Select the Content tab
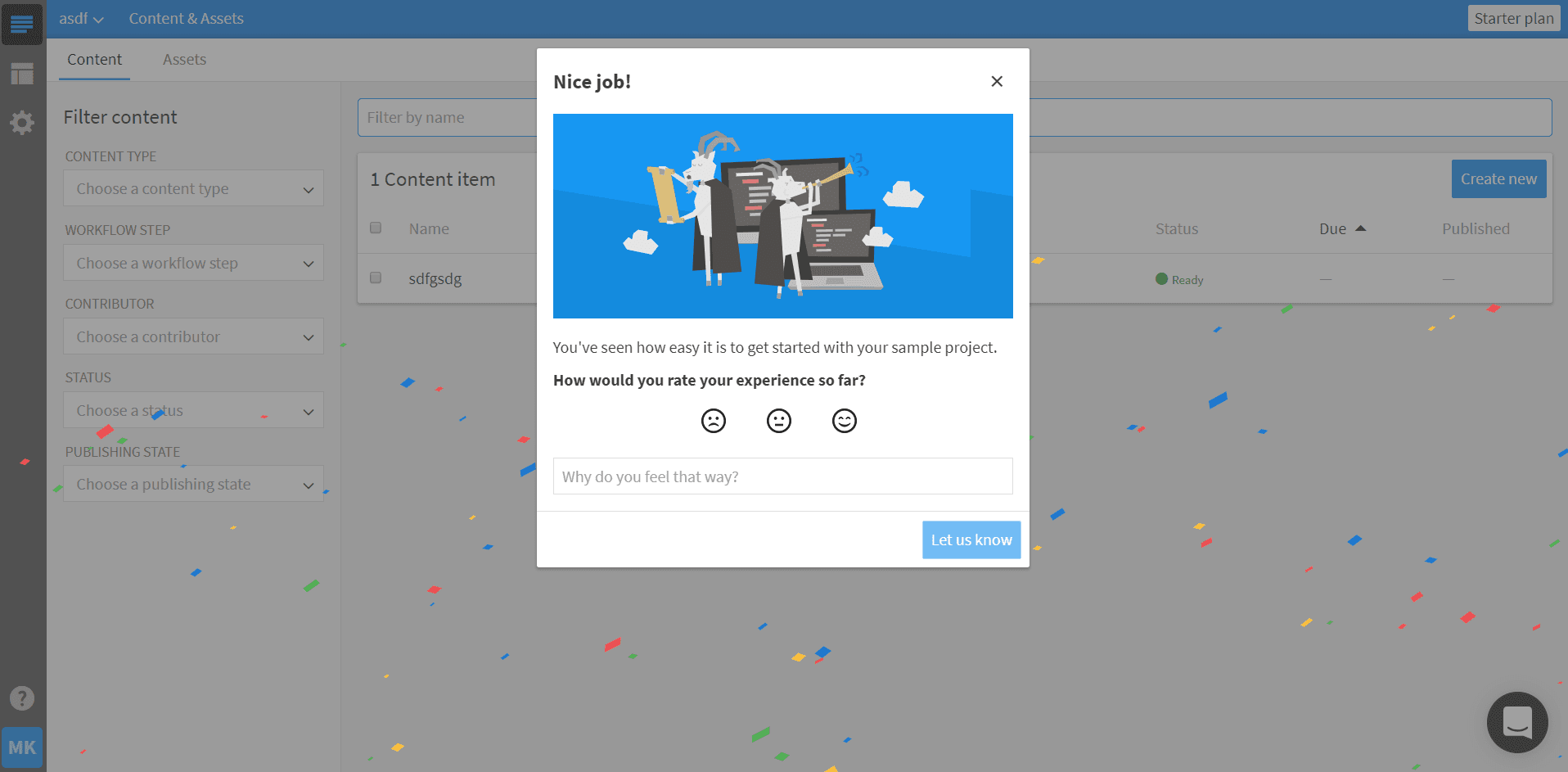Viewport: 1568px width, 772px height. pyautogui.click(x=94, y=60)
